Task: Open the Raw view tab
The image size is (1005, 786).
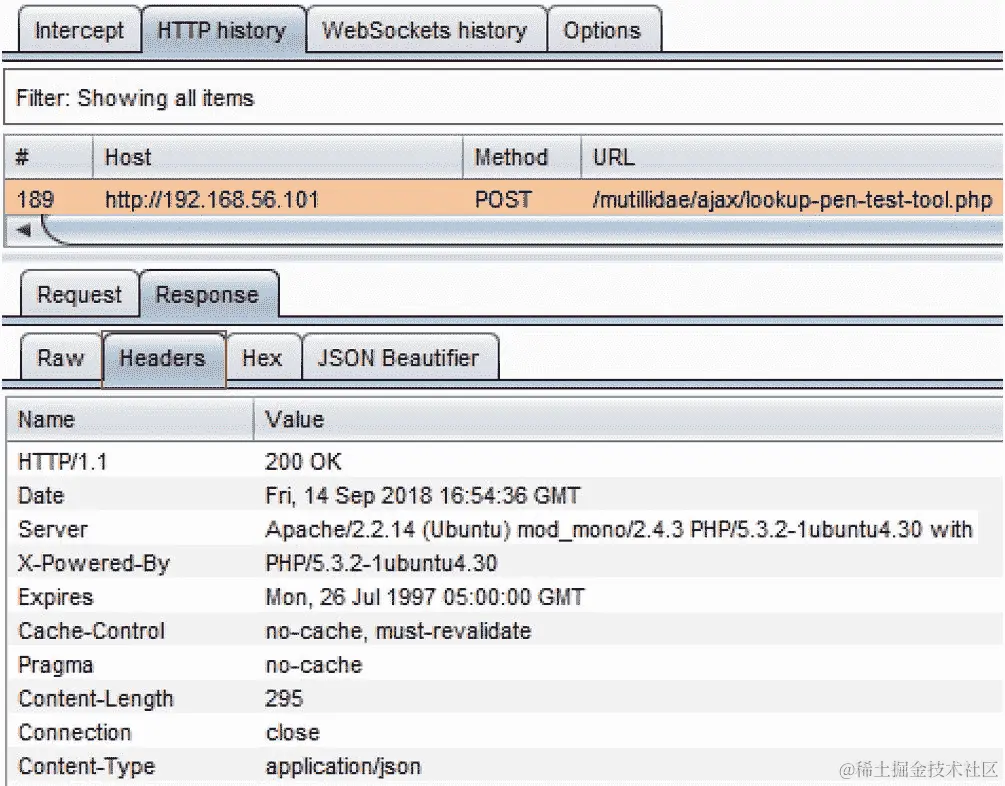Action: [61, 358]
